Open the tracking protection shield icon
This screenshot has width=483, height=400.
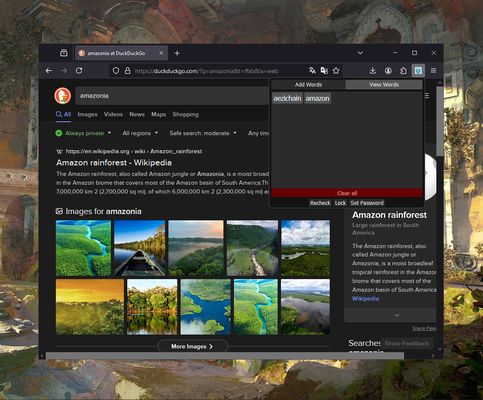116,71
